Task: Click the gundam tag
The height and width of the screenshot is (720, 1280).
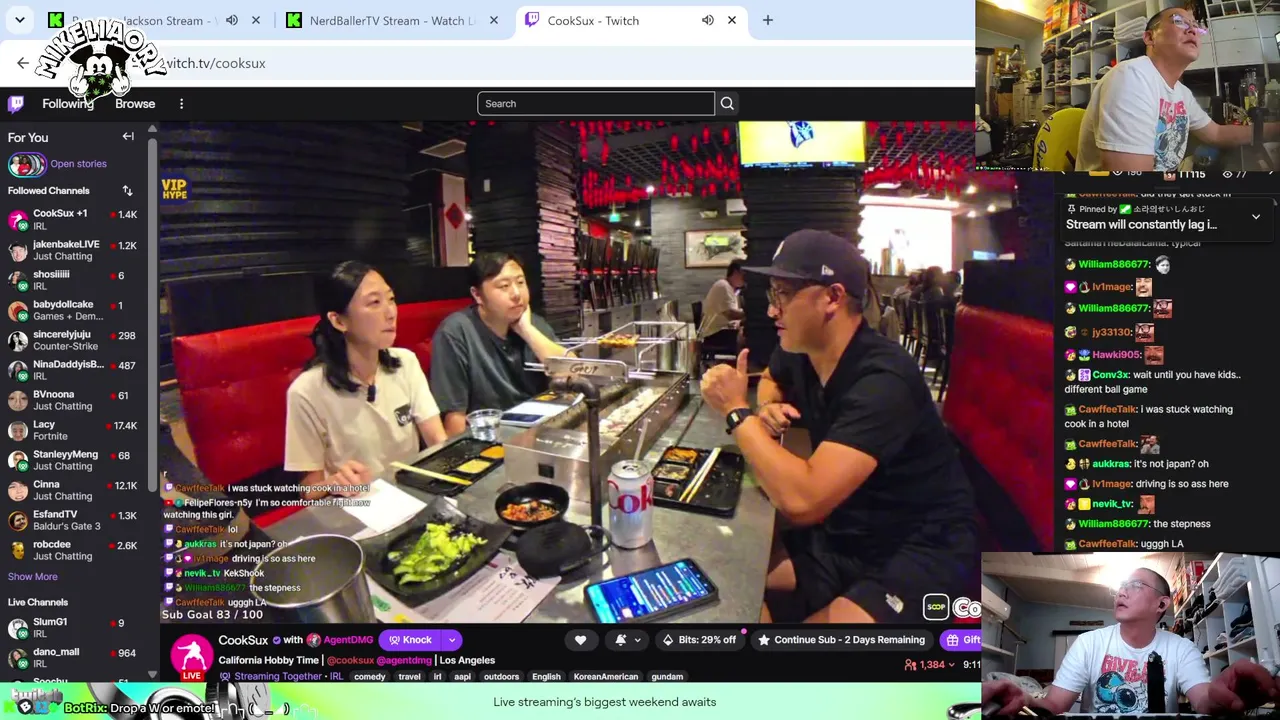Action: [x=667, y=677]
